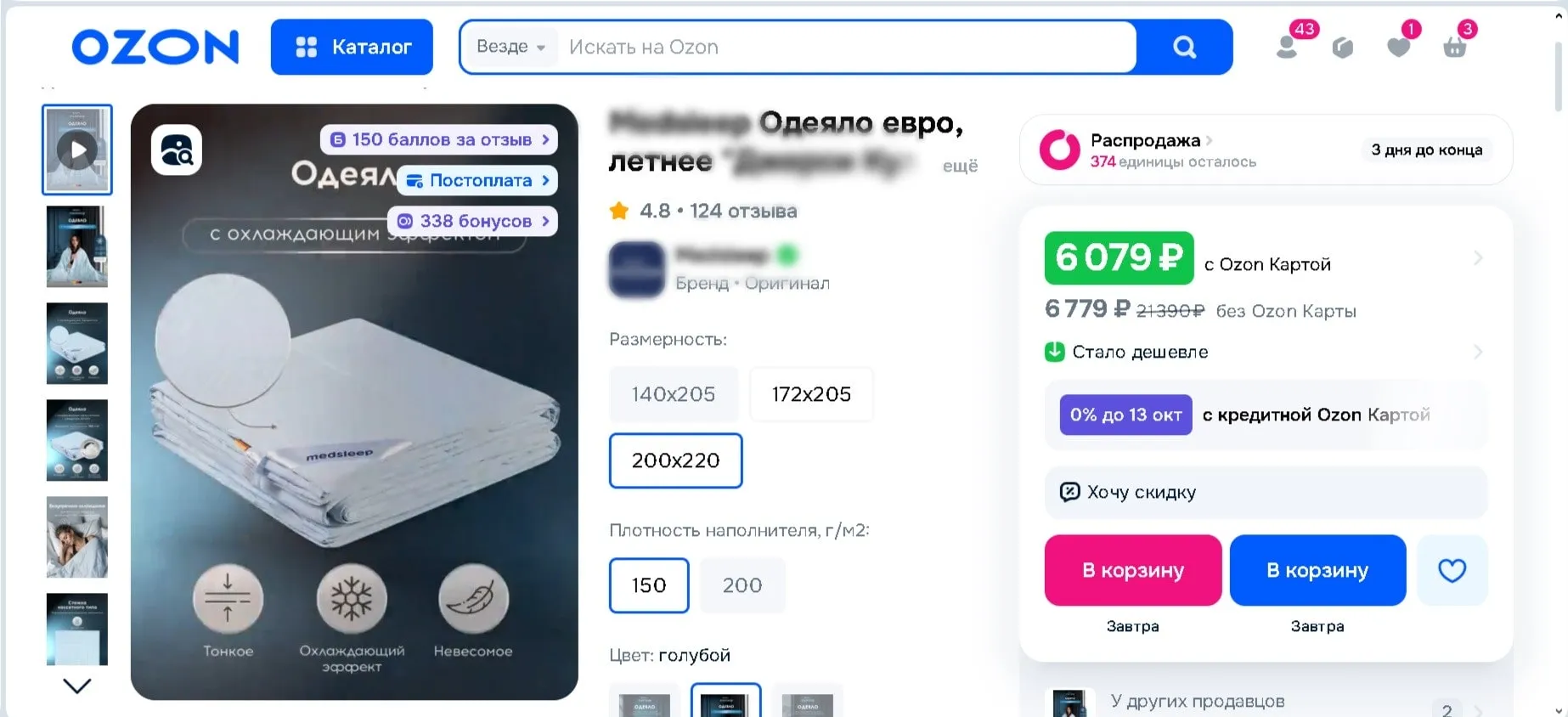Click the Хочу скидку button

click(1266, 492)
